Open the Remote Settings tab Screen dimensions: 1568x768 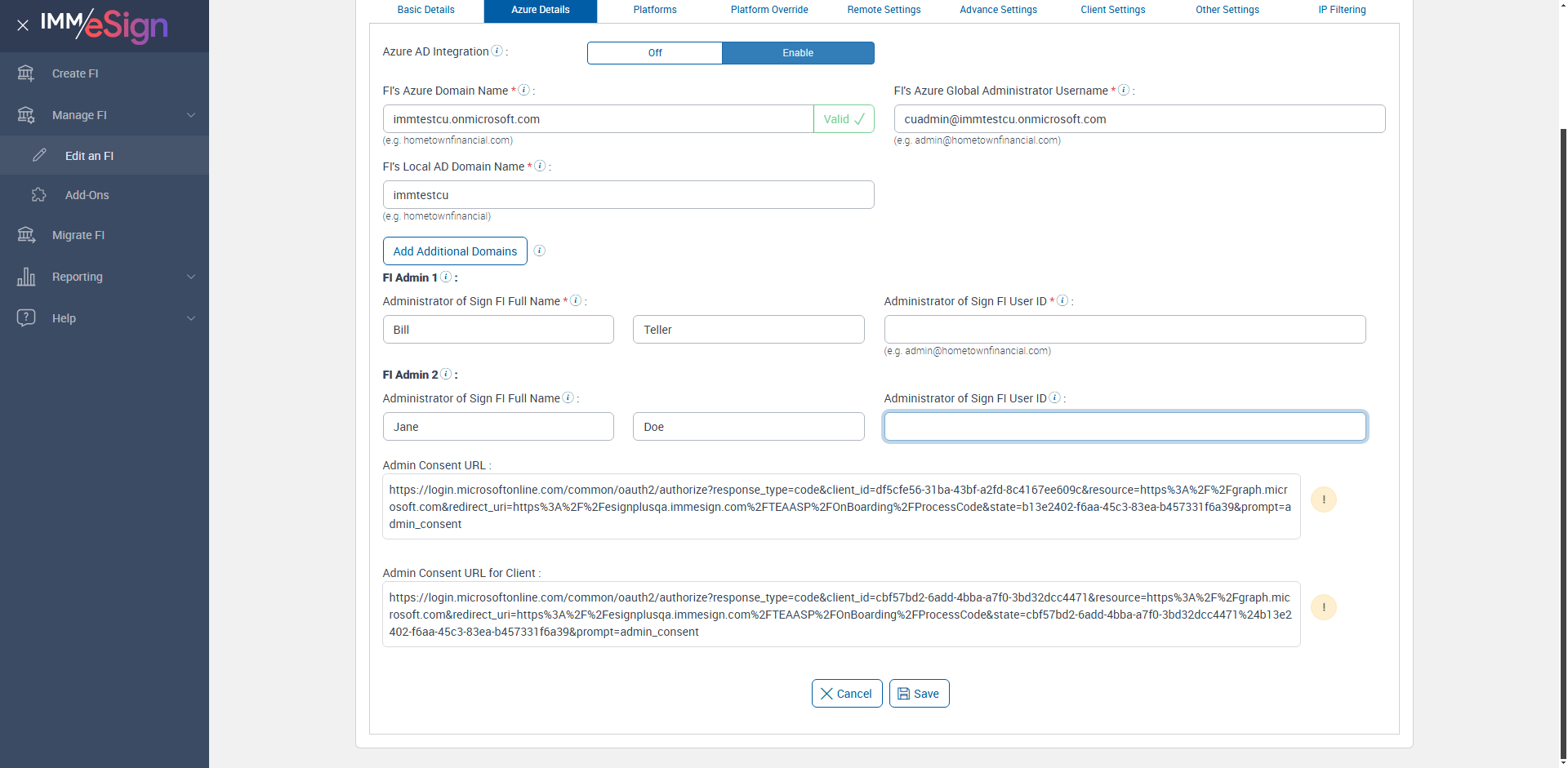[x=884, y=10]
